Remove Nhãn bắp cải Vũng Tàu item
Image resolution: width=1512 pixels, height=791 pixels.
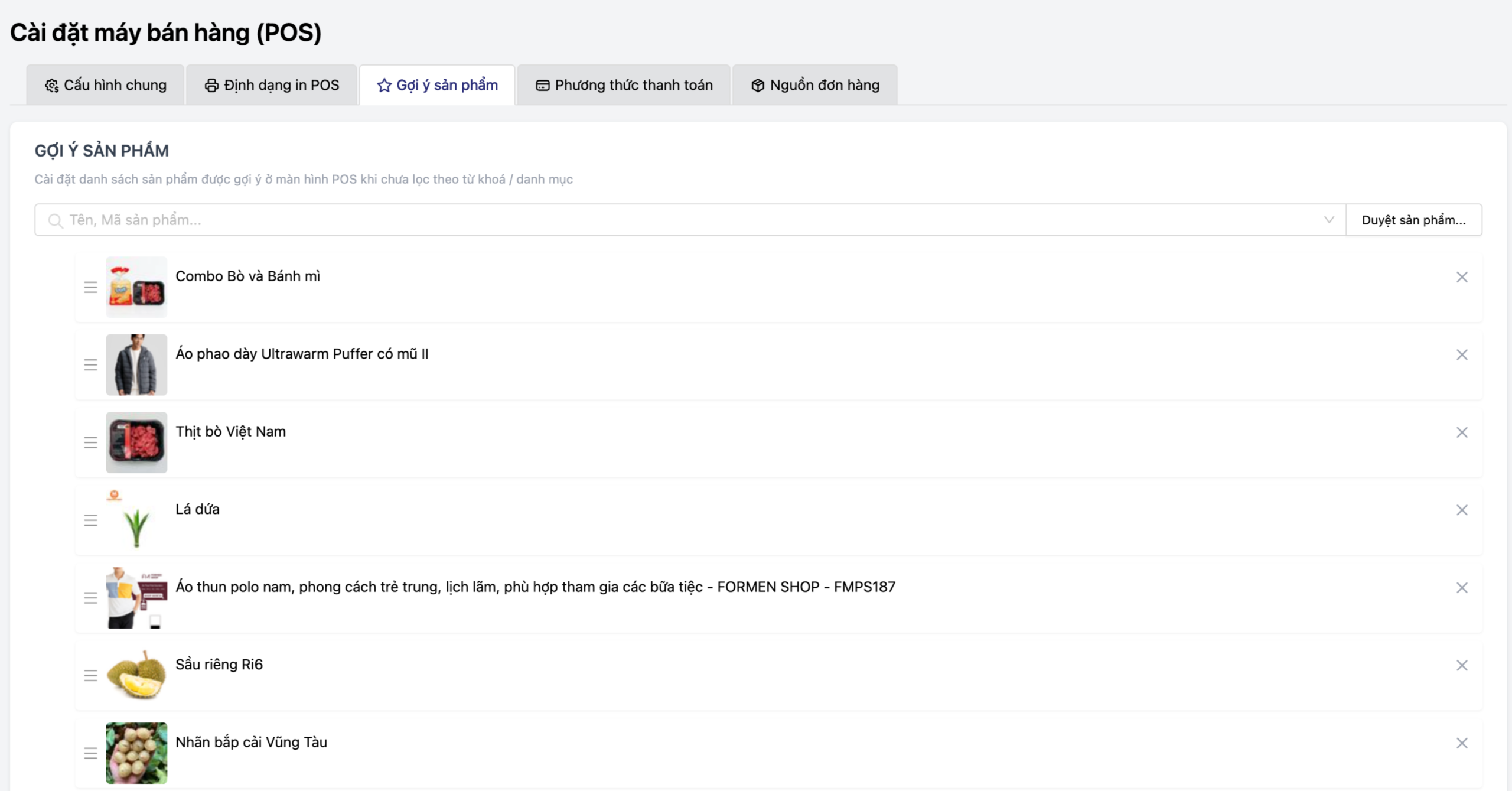(x=1461, y=743)
